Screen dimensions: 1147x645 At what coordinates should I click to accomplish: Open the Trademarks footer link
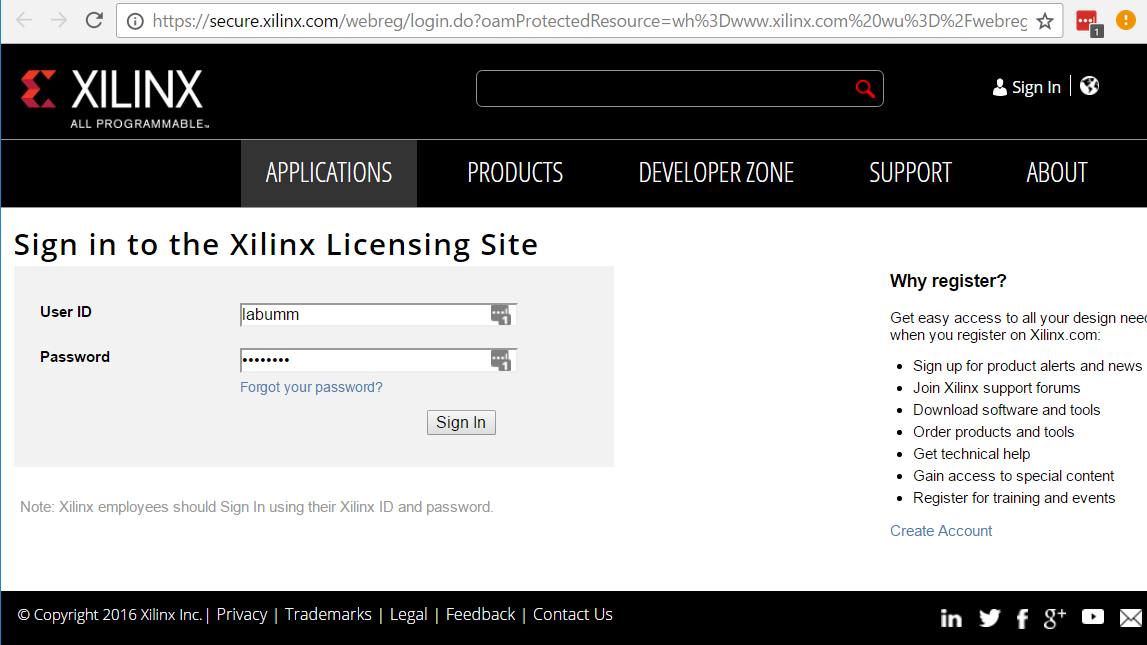click(328, 615)
